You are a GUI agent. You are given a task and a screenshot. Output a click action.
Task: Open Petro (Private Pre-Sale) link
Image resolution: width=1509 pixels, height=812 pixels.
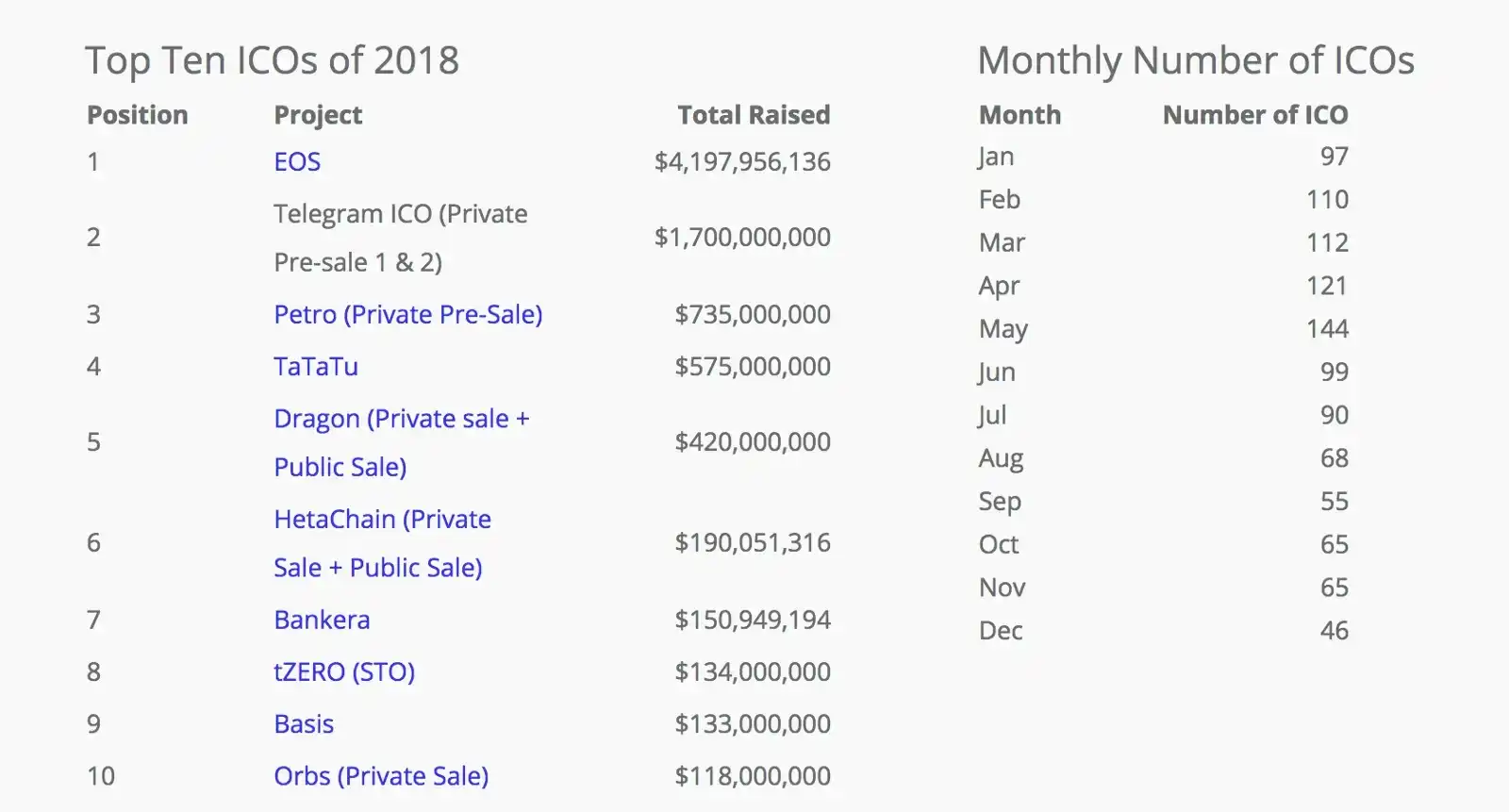(407, 315)
